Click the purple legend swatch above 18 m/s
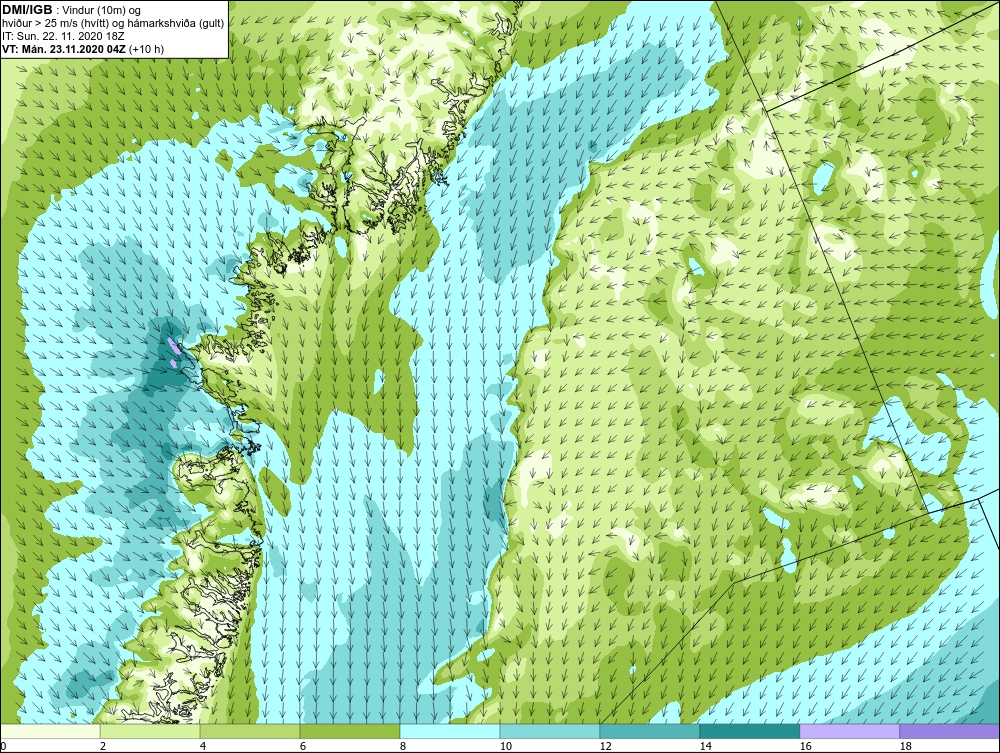Viewport: 1000px width, 753px height. [x=950, y=731]
